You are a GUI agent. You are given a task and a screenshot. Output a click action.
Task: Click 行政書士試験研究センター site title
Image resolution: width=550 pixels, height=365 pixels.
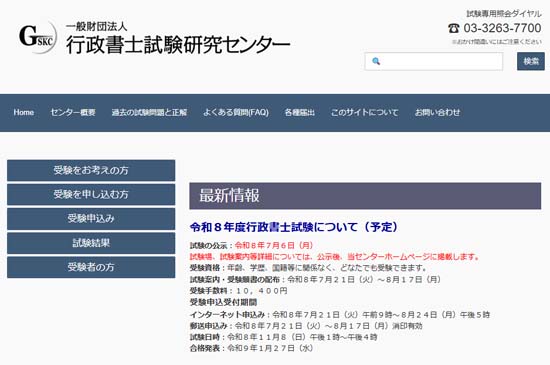[x=178, y=45]
